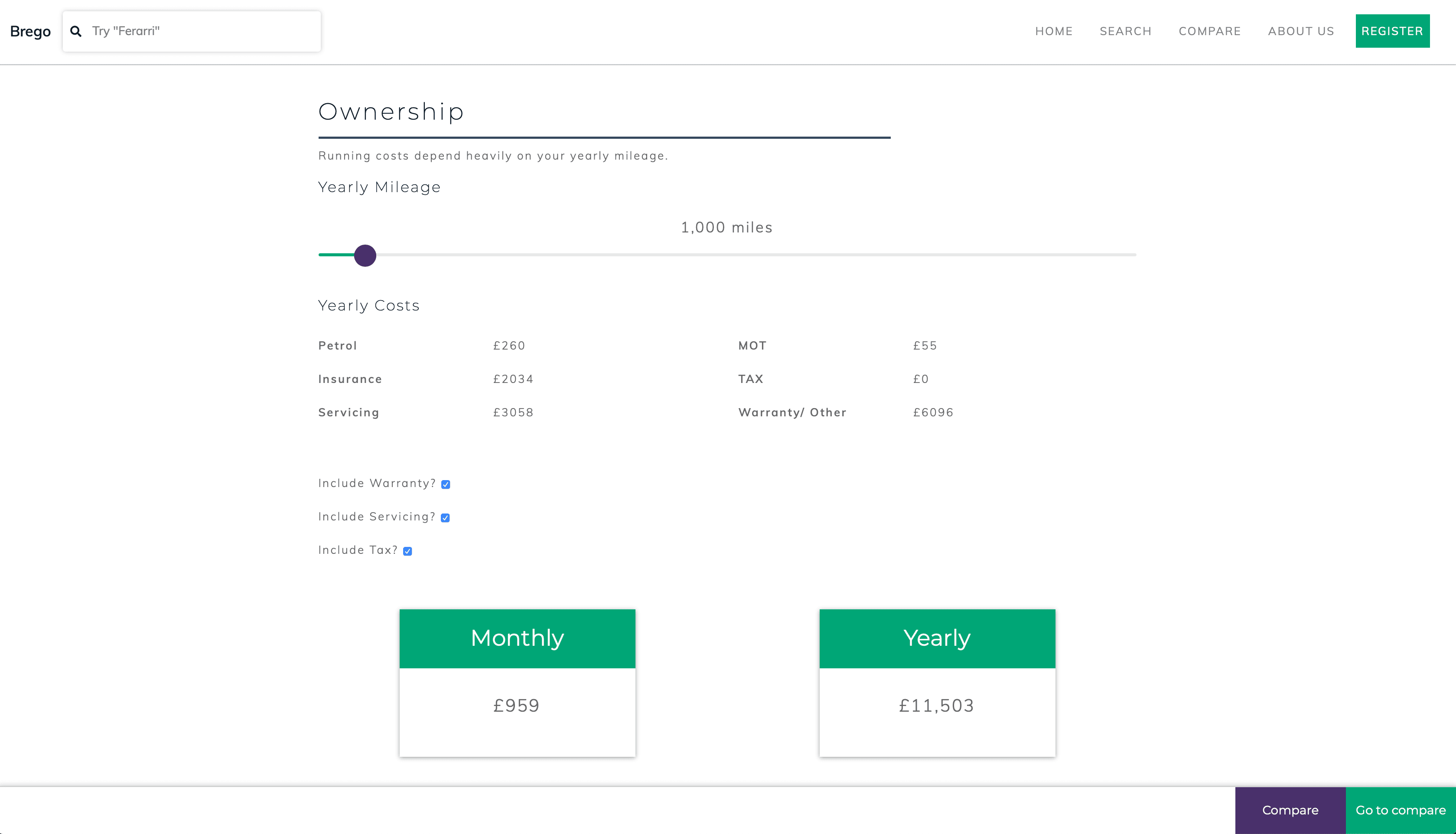
Task: Click the SEARCH navigation link
Action: pyautogui.click(x=1125, y=31)
